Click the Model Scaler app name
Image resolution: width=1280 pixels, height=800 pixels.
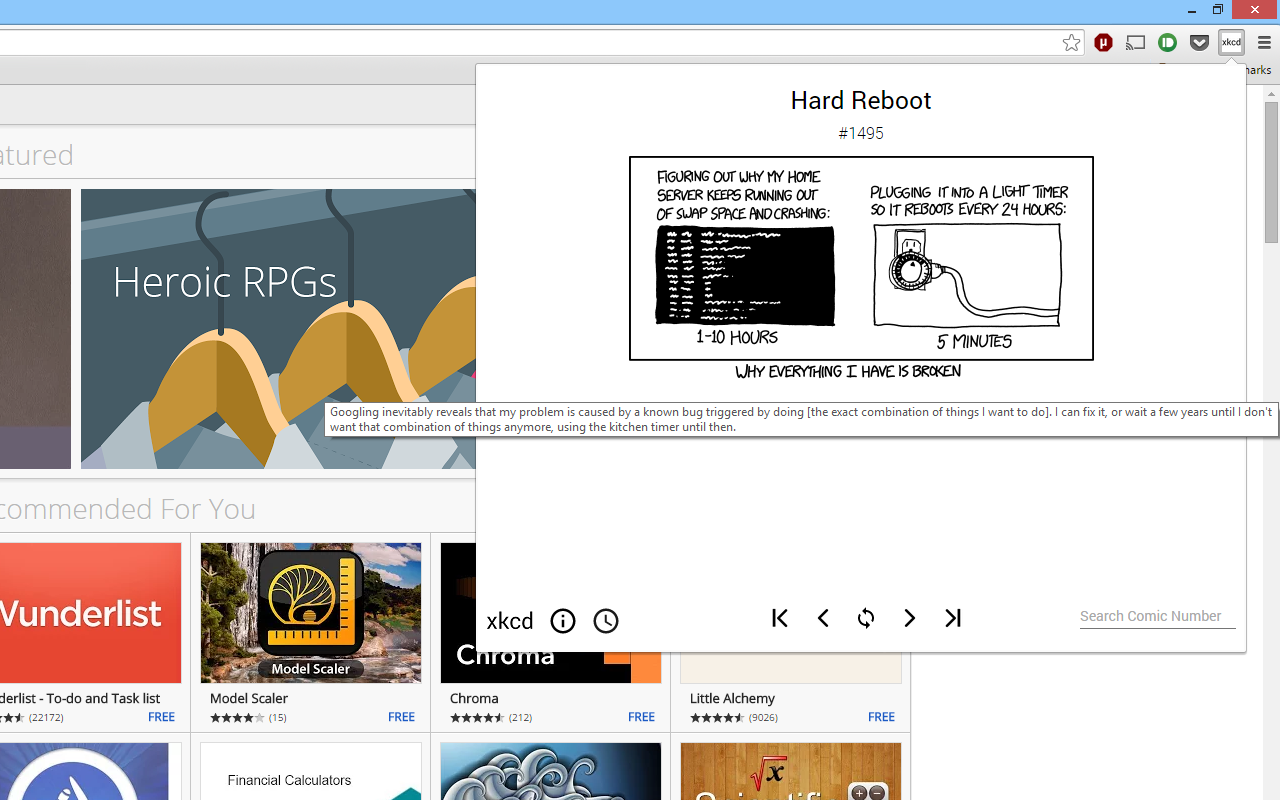(249, 698)
